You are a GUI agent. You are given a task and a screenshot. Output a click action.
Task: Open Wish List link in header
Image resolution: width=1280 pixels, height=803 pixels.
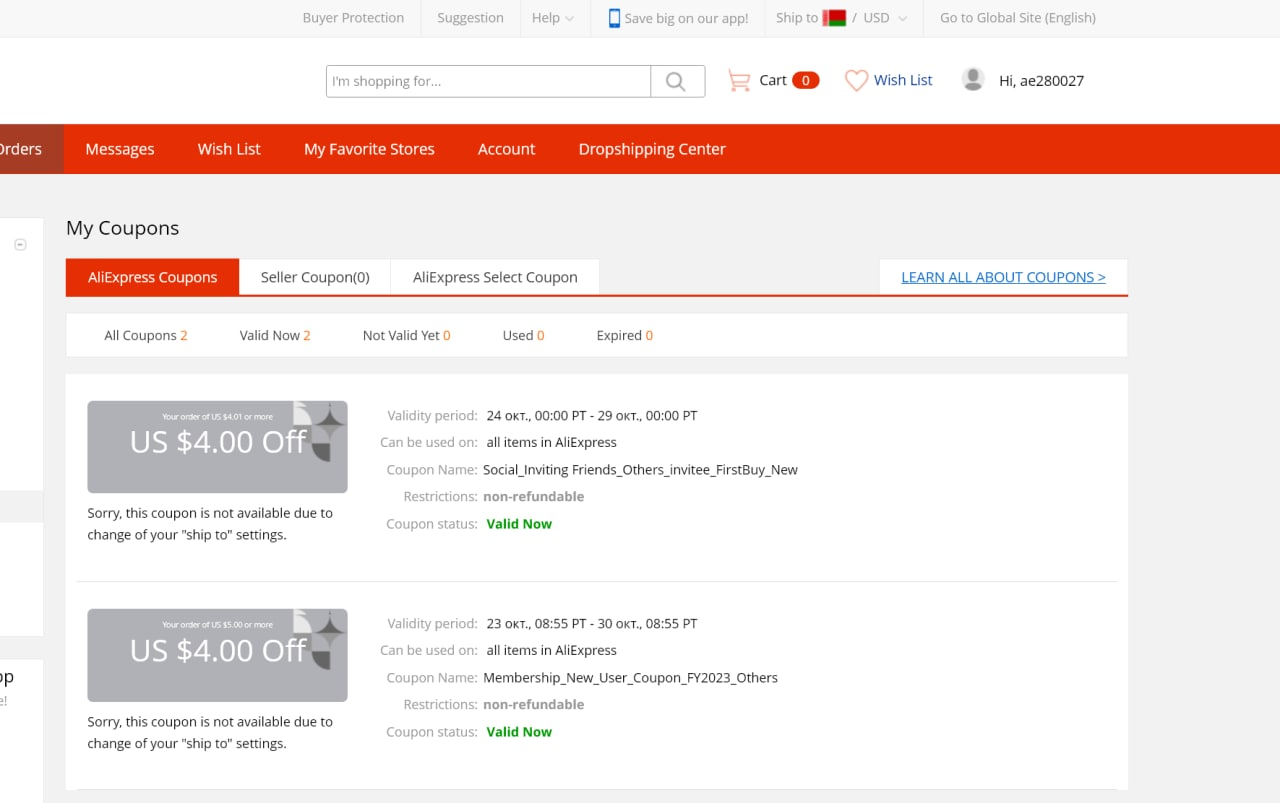(x=903, y=80)
